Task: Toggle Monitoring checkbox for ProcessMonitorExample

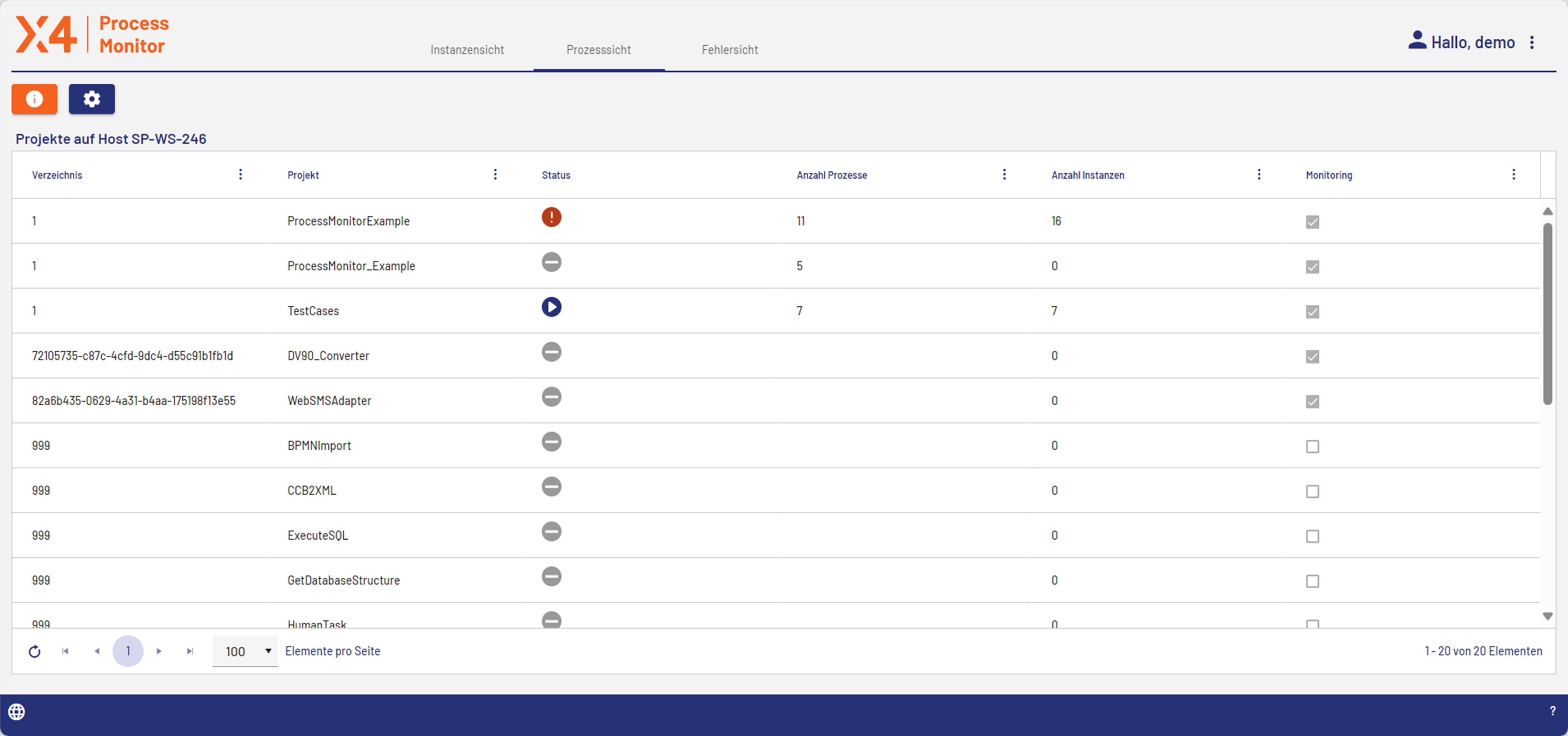Action: click(x=1312, y=222)
